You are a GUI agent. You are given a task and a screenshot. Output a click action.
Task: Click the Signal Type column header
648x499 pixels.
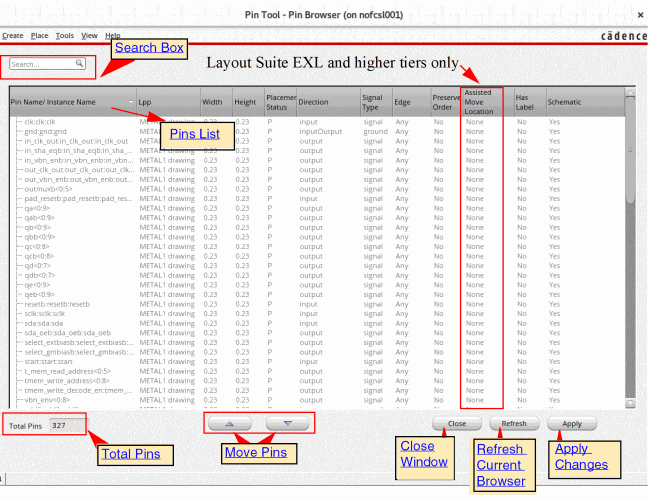(x=376, y=102)
